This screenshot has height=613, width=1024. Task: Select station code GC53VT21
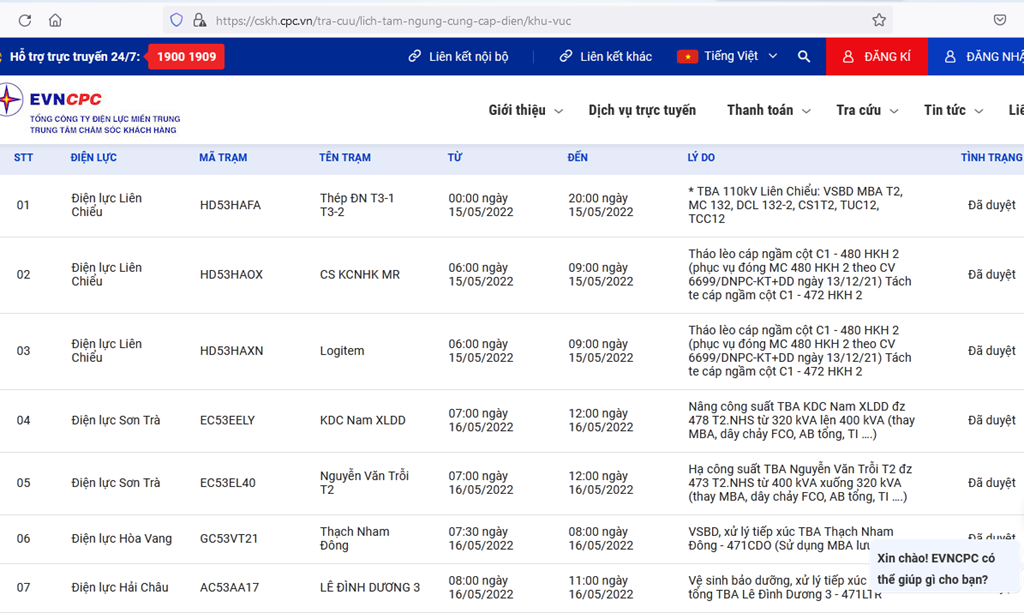(x=229, y=539)
